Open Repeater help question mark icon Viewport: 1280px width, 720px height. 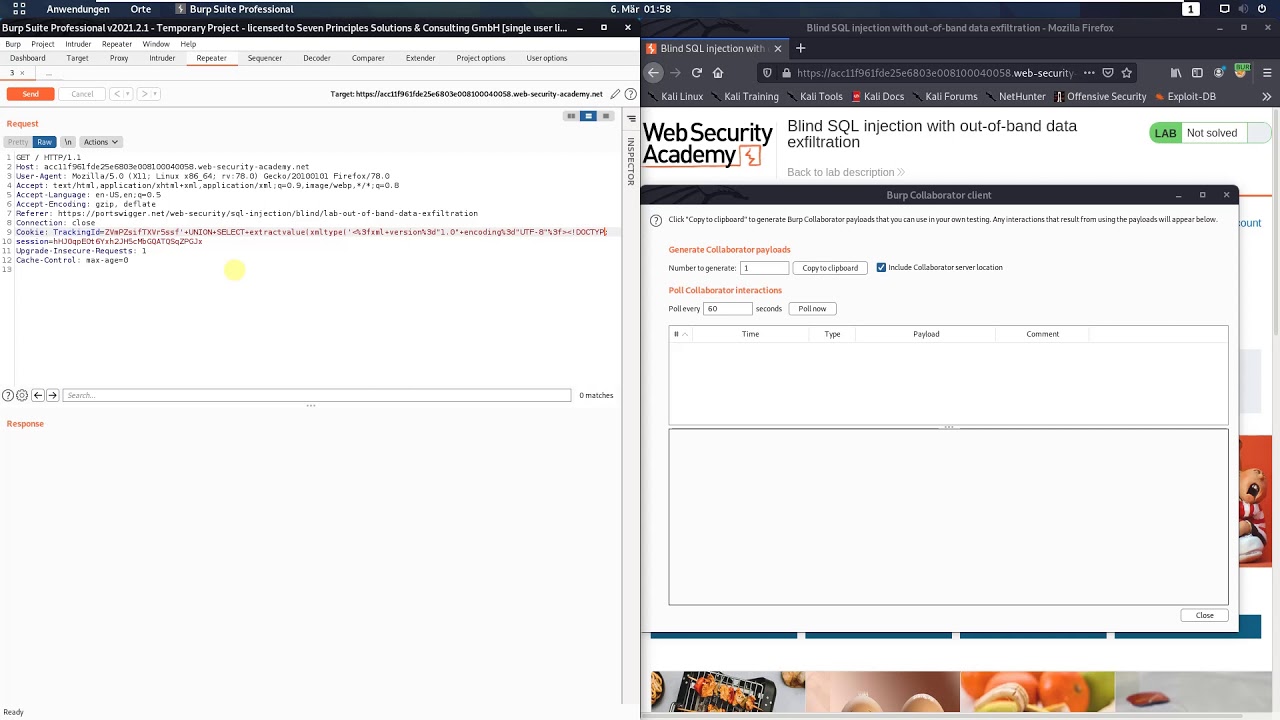(631, 94)
